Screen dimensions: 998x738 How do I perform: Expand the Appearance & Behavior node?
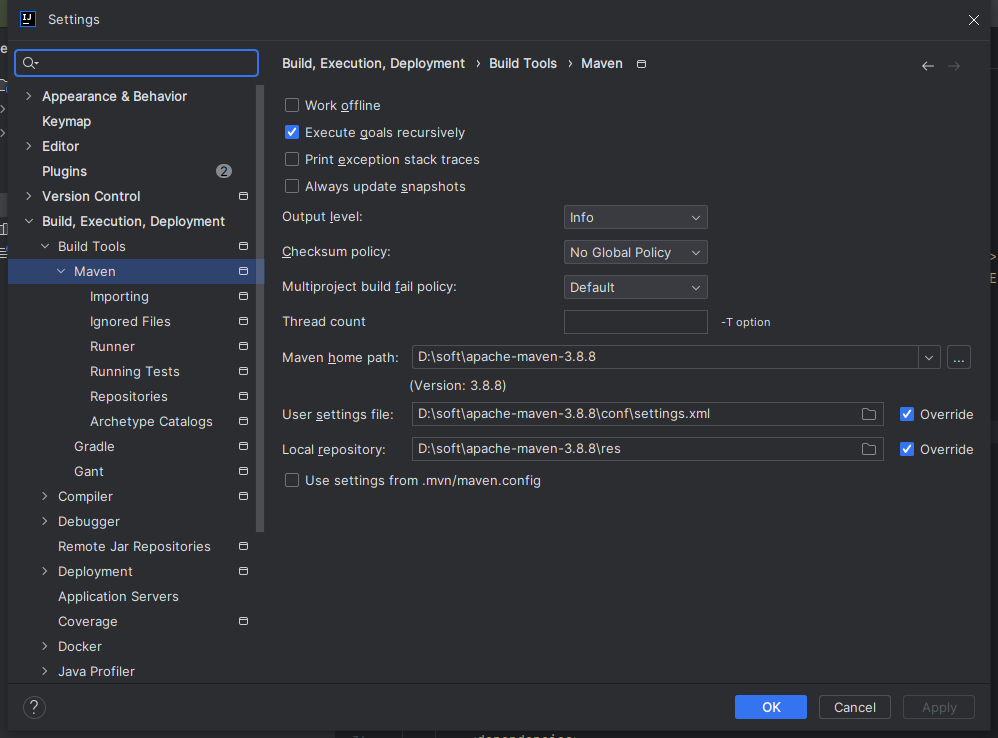29,96
